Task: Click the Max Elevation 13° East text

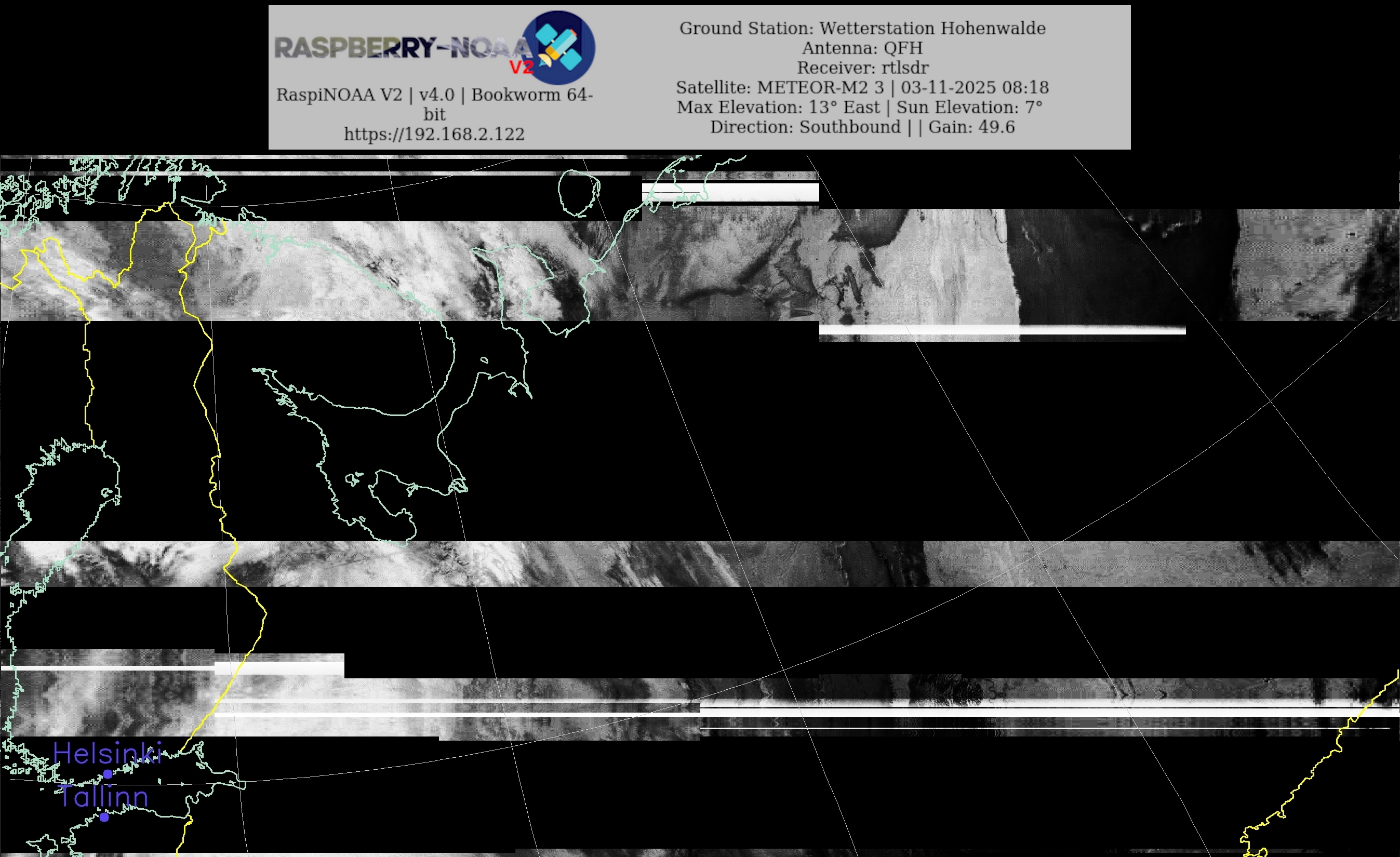Action: point(778,108)
